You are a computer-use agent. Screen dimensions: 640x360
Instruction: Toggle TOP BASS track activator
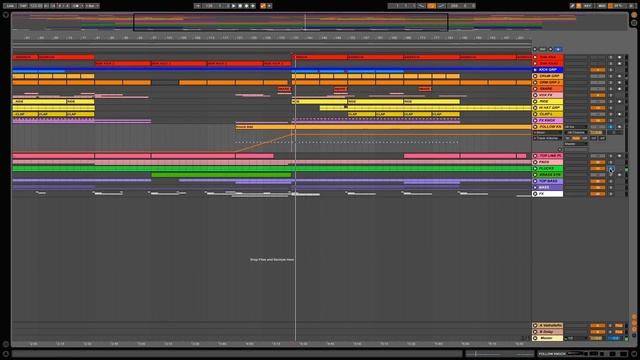[598, 181]
